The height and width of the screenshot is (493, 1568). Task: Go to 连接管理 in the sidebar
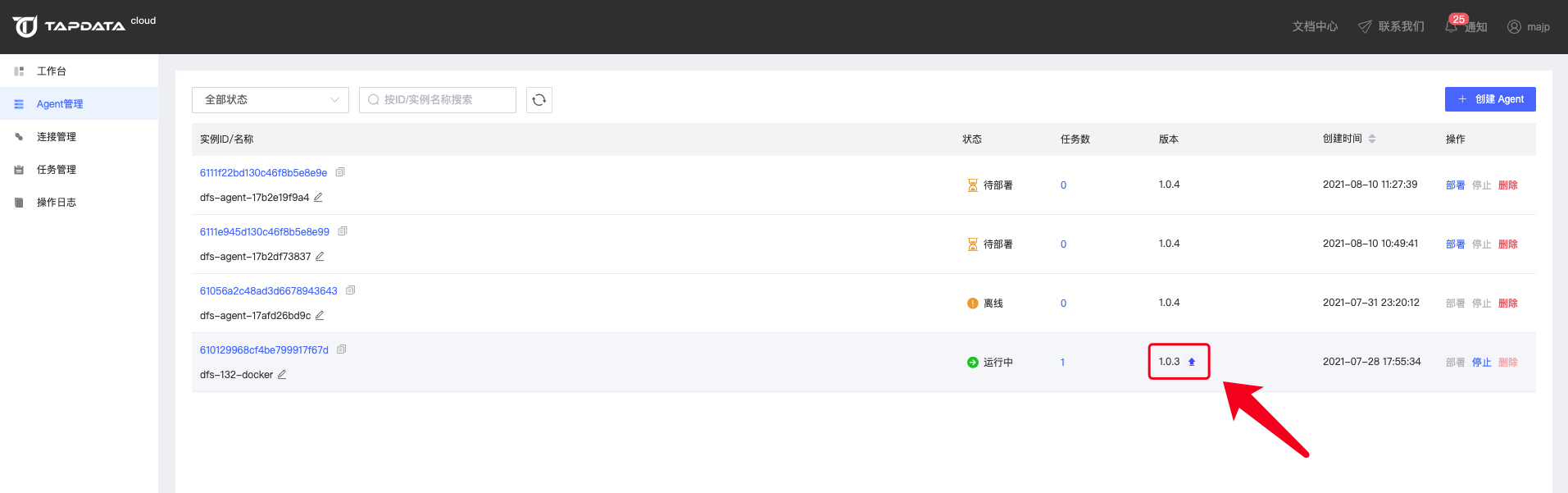(57, 137)
